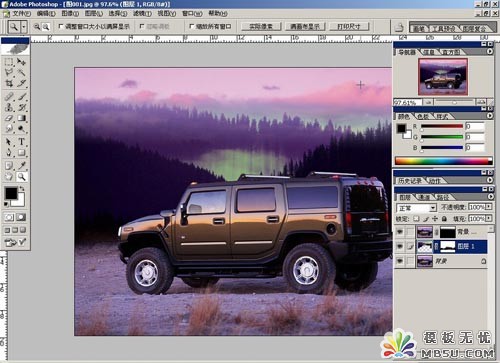
Task: Select the Hand tool
Action: [9, 177]
